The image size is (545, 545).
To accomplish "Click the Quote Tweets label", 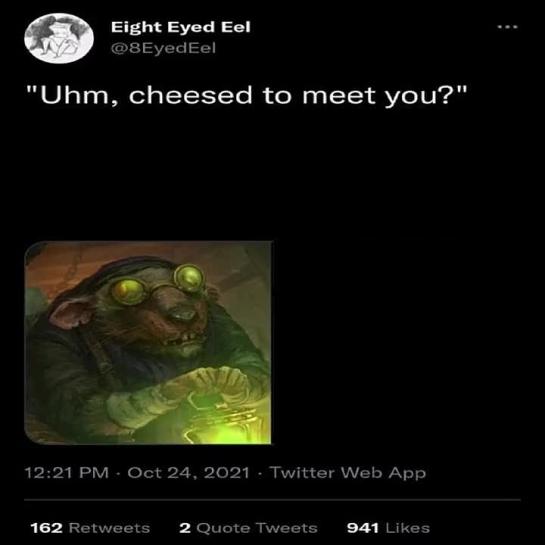I will tap(257, 528).
